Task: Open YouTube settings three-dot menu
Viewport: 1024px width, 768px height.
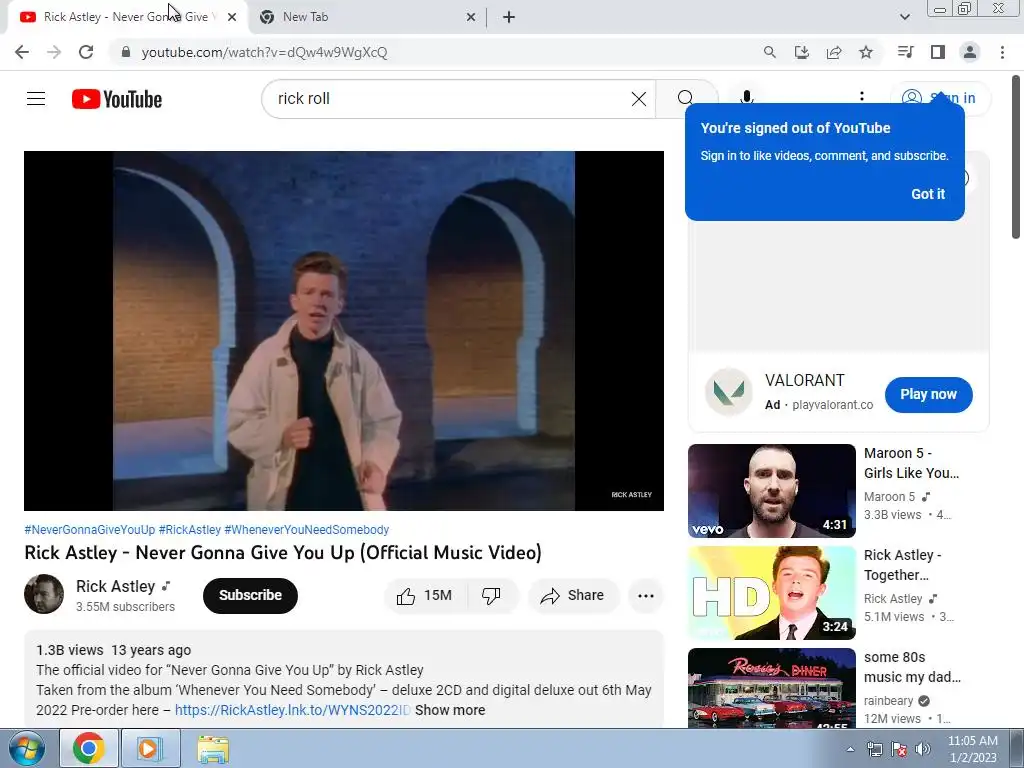Action: click(861, 97)
